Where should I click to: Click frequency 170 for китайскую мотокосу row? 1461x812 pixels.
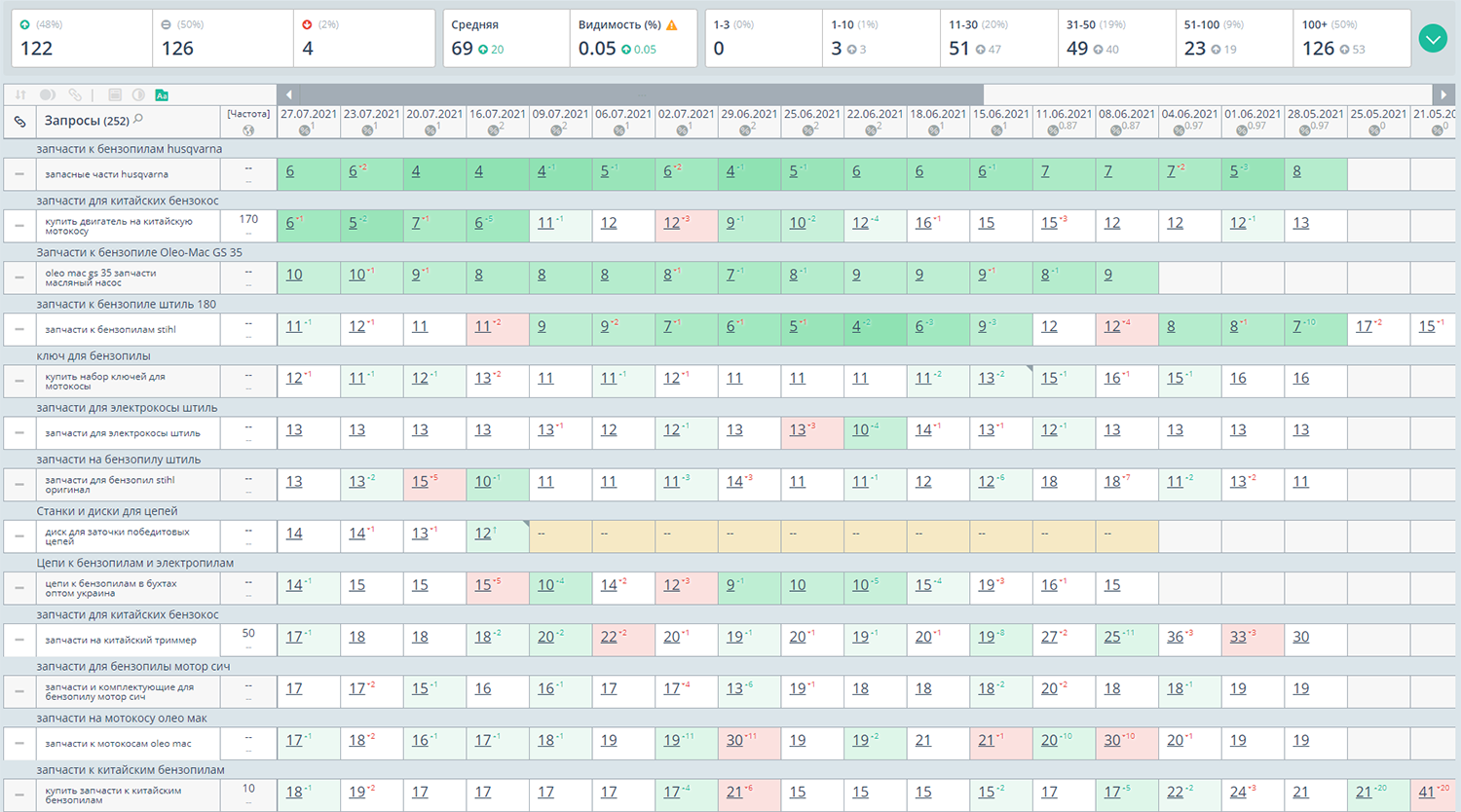[248, 220]
